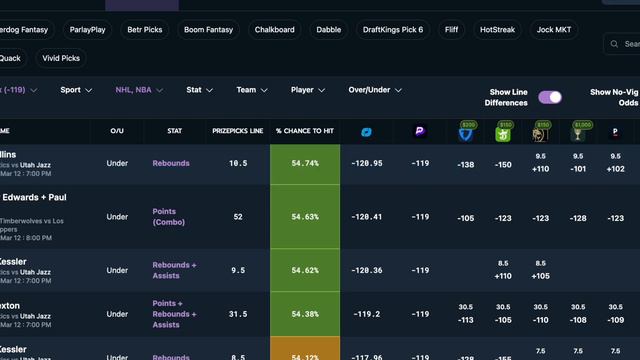
Task: Sort by the PRIZEPICKS LINE column header
Action: [238, 131]
